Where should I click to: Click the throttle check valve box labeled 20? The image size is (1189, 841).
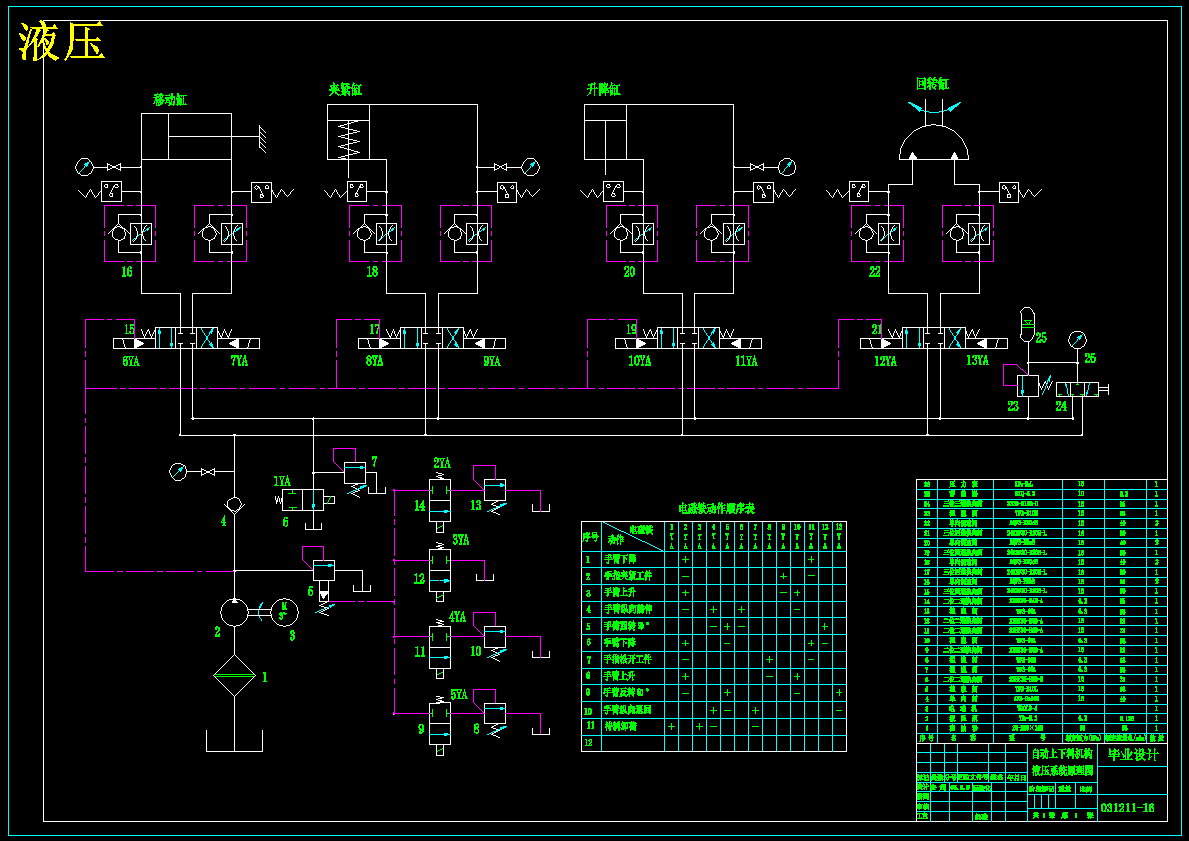[x=632, y=233]
